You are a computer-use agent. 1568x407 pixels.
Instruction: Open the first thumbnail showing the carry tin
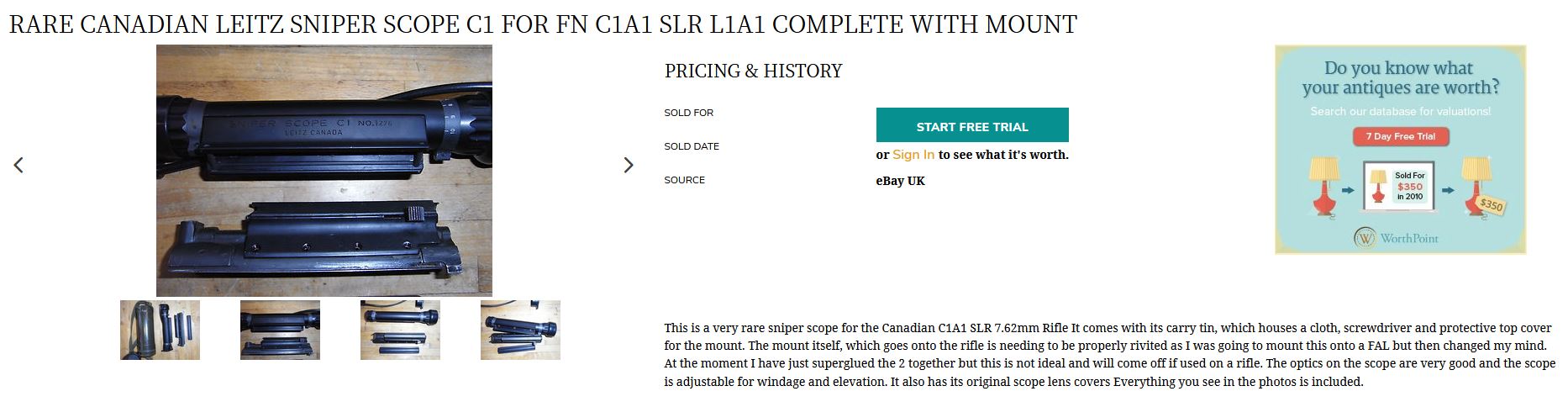click(160, 330)
